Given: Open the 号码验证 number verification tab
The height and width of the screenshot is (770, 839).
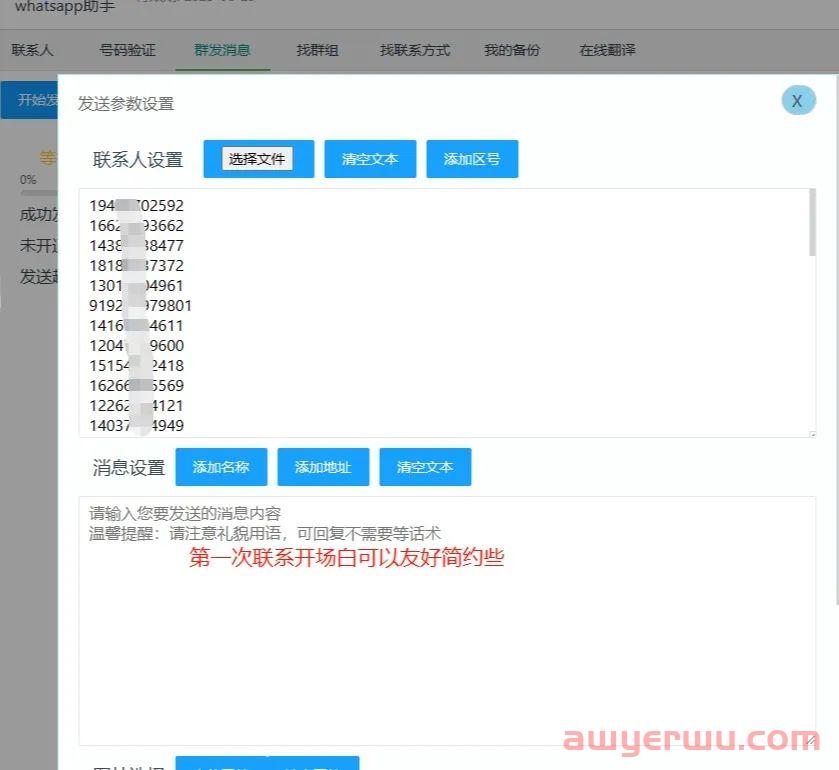Looking at the screenshot, I should [126, 49].
